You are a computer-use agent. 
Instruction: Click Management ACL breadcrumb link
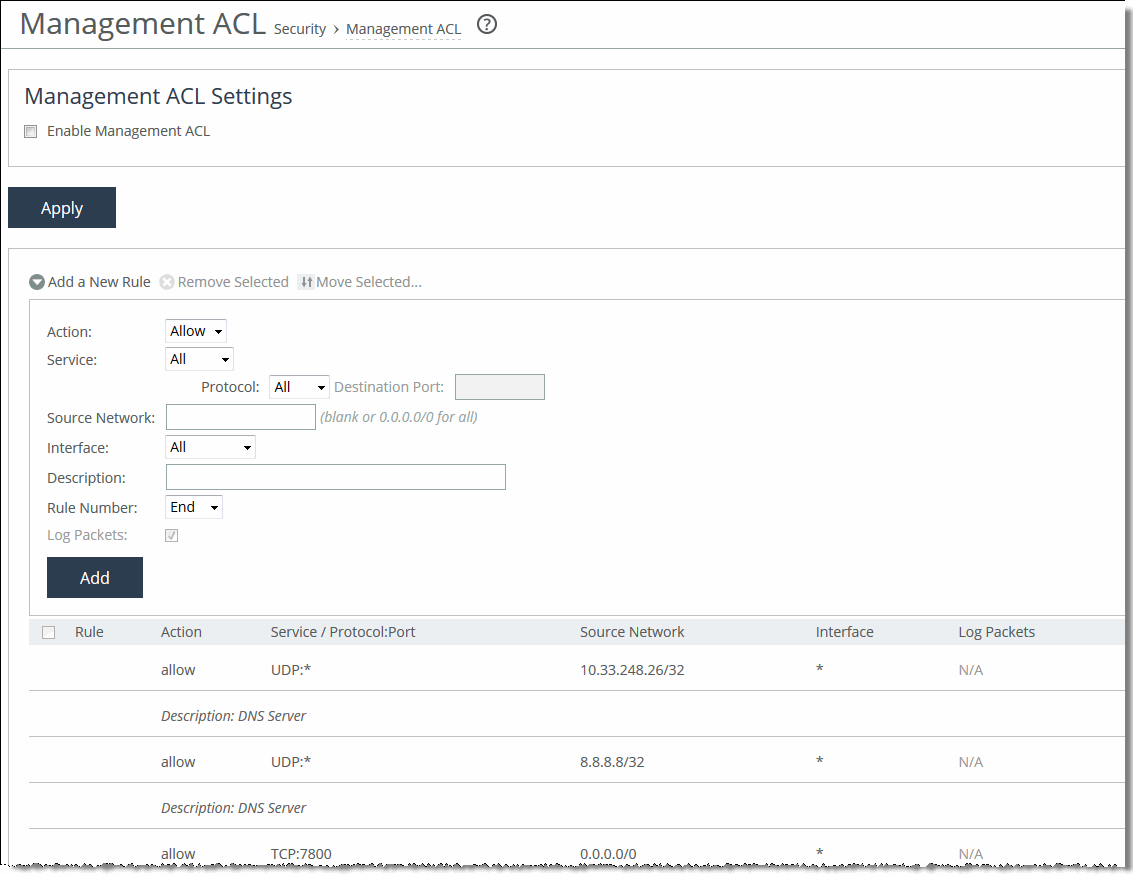(403, 29)
